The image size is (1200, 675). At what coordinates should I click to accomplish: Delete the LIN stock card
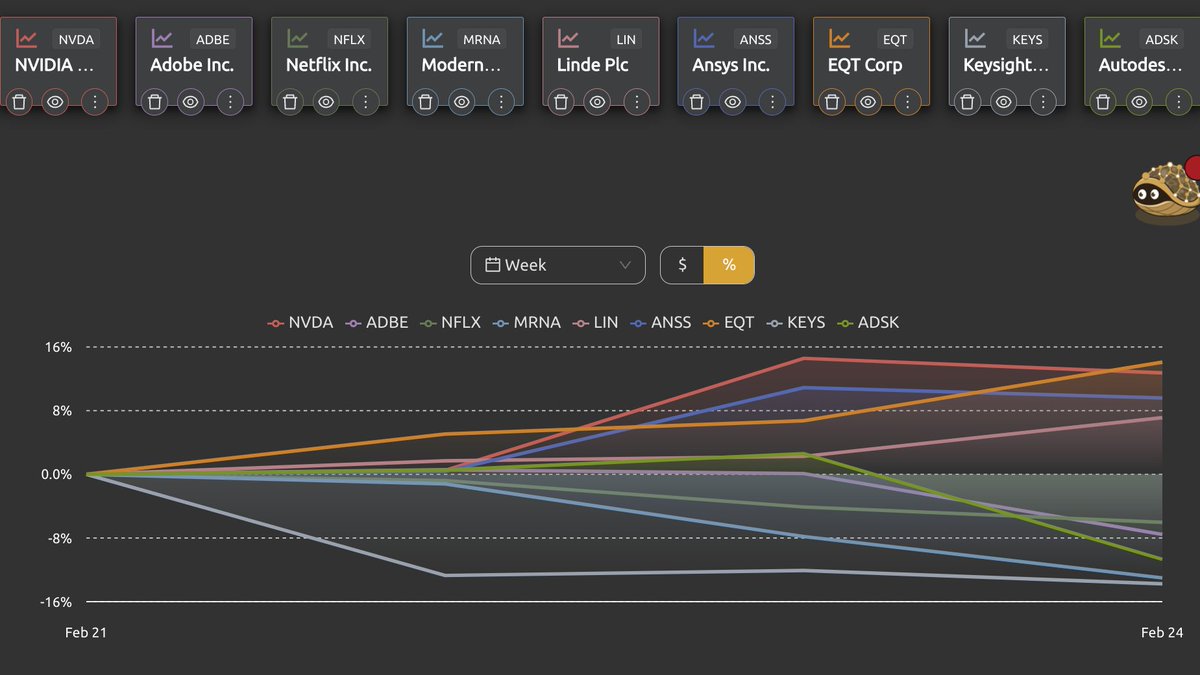point(561,102)
